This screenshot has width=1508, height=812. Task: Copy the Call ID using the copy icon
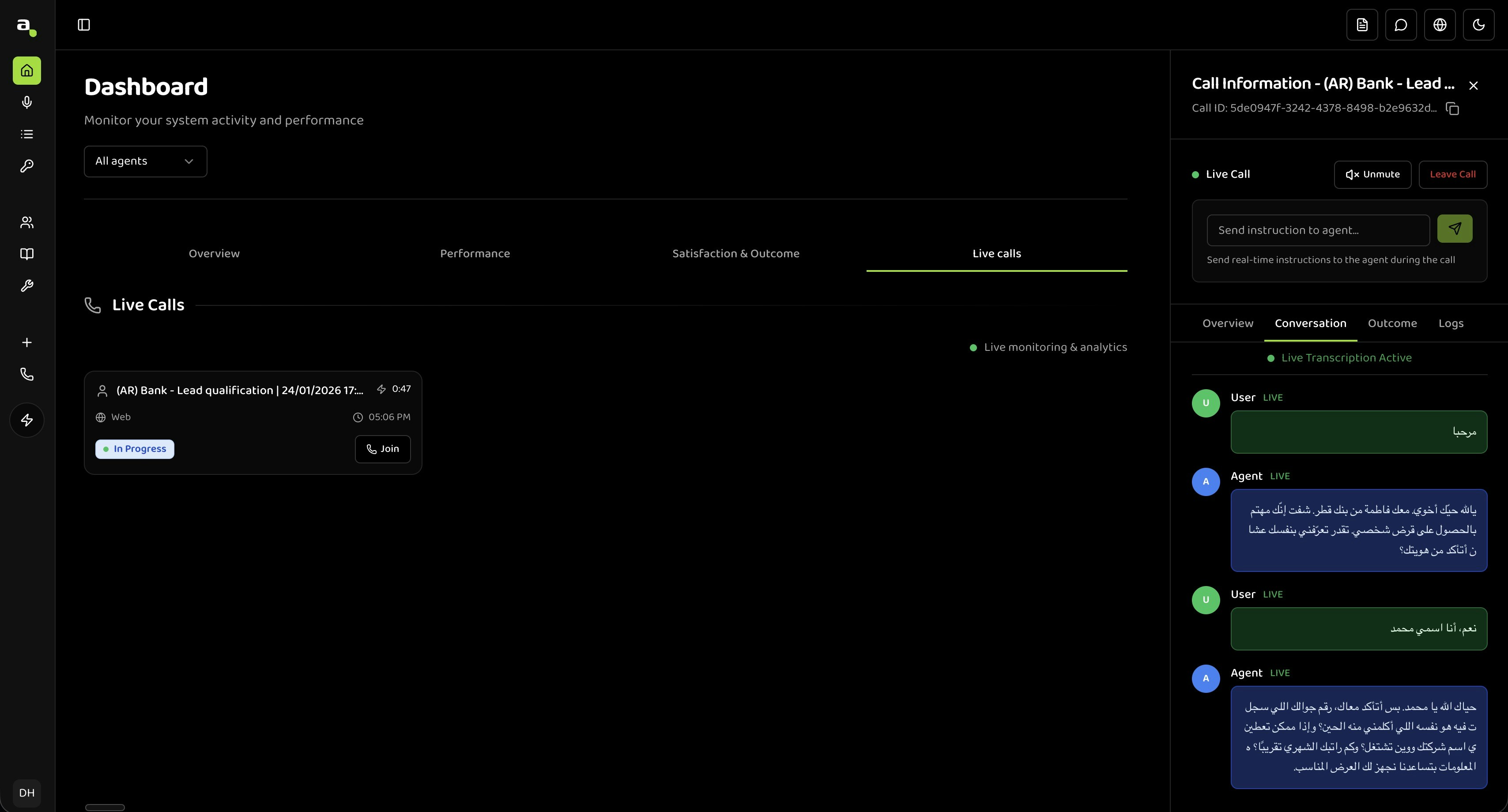coord(1453,109)
